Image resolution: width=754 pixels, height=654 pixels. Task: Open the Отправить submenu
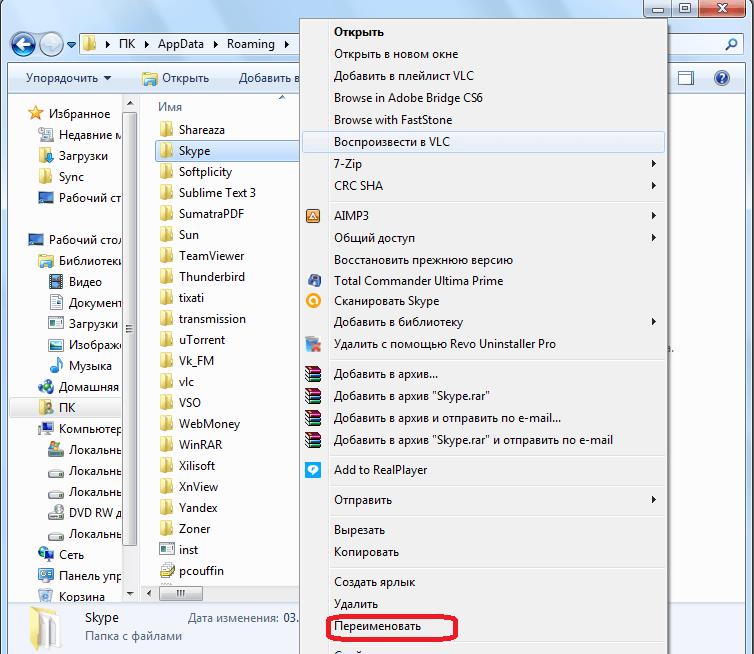pos(653,500)
